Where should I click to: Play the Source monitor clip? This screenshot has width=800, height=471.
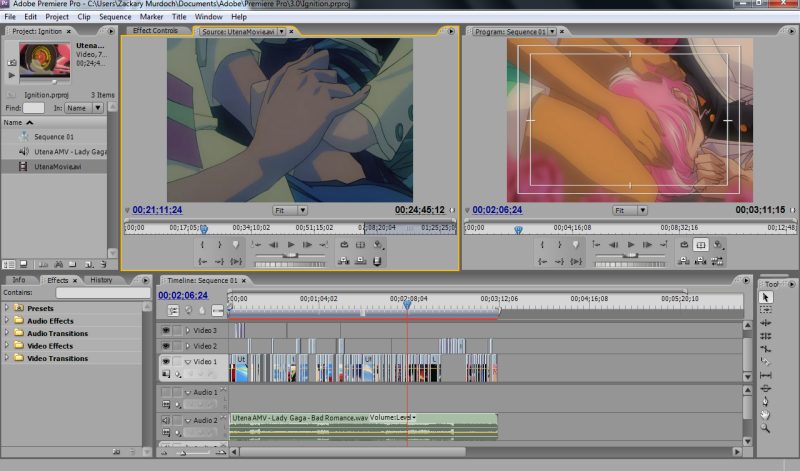[291, 245]
